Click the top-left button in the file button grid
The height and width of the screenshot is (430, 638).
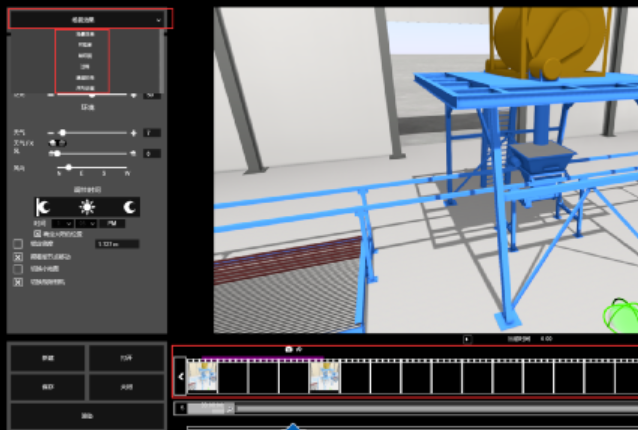pyautogui.click(x=48, y=358)
